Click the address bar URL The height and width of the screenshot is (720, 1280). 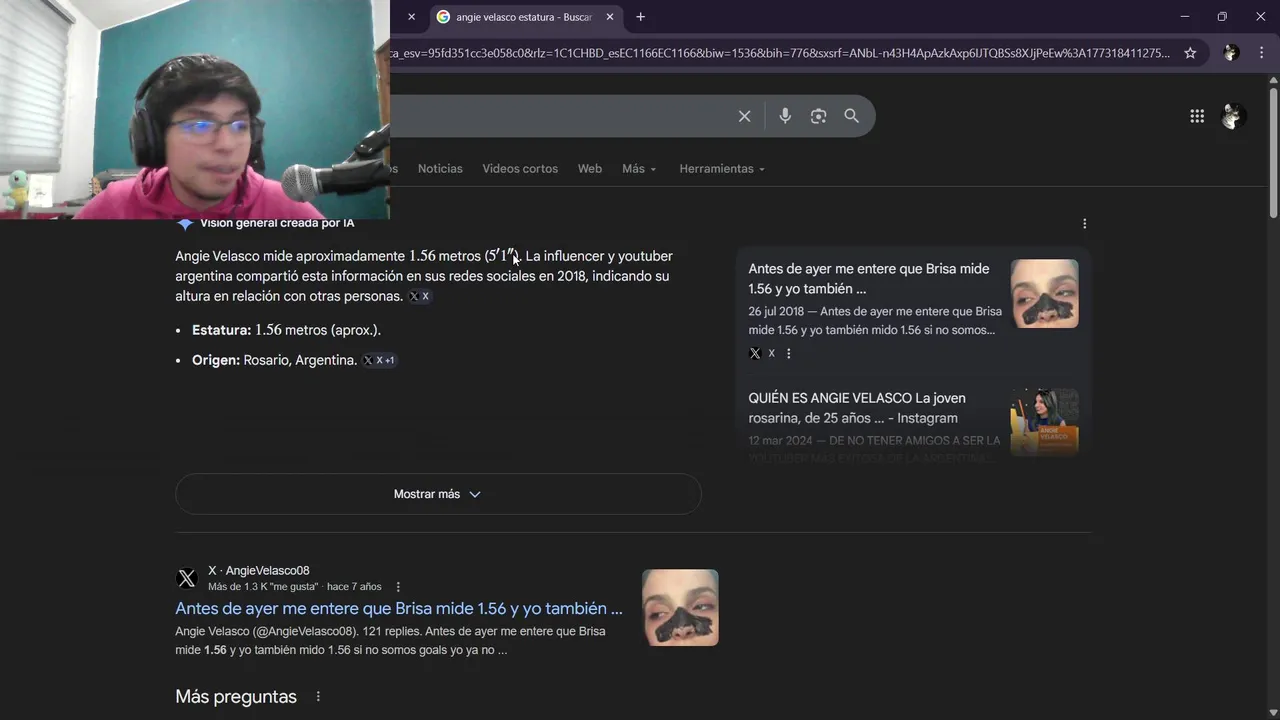[x=780, y=53]
